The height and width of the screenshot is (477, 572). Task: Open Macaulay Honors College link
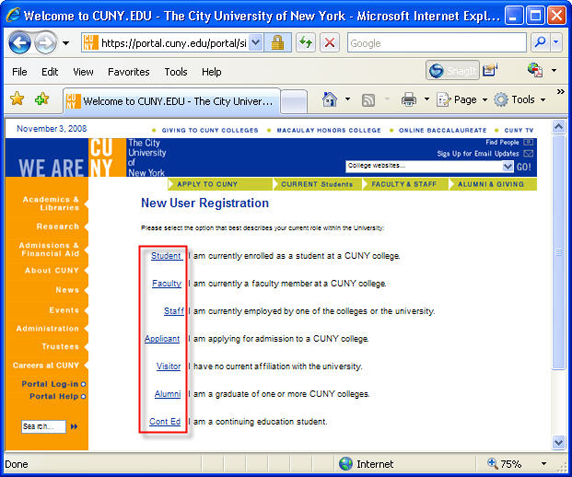pos(328,130)
